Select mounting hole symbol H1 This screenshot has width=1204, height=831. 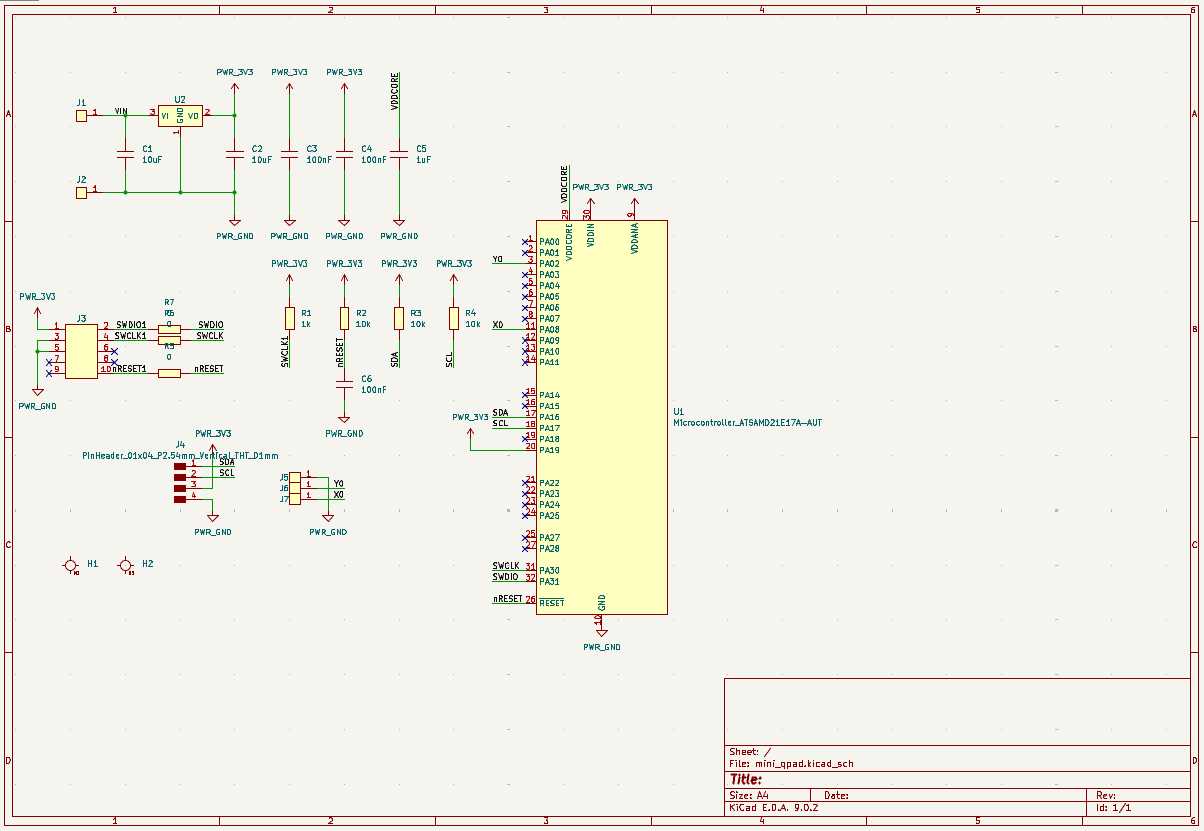[x=70, y=564]
